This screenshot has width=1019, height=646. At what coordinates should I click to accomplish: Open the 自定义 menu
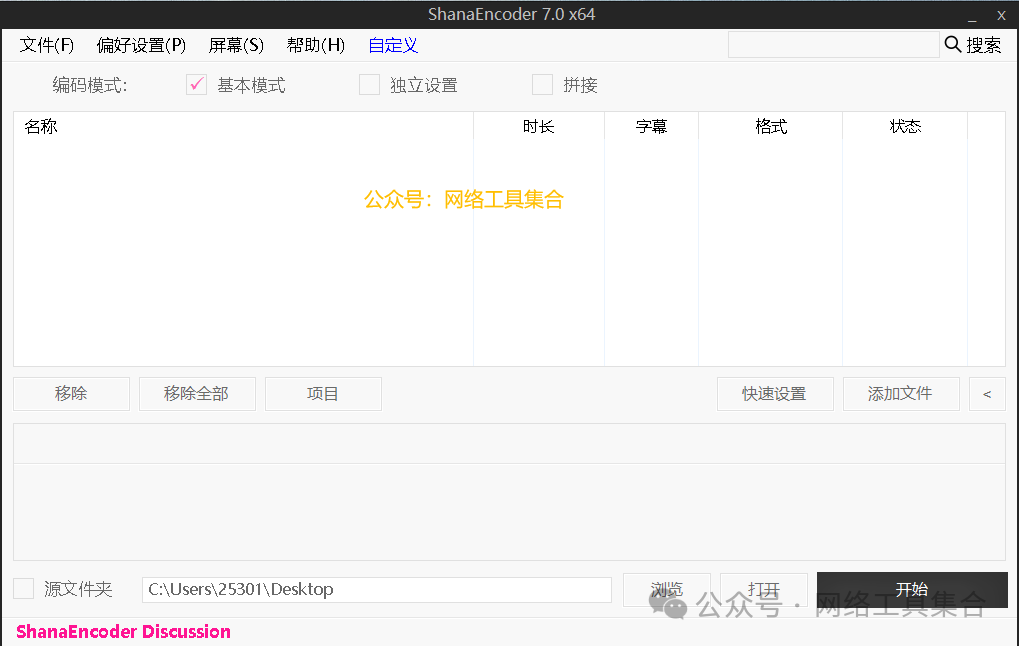(393, 45)
